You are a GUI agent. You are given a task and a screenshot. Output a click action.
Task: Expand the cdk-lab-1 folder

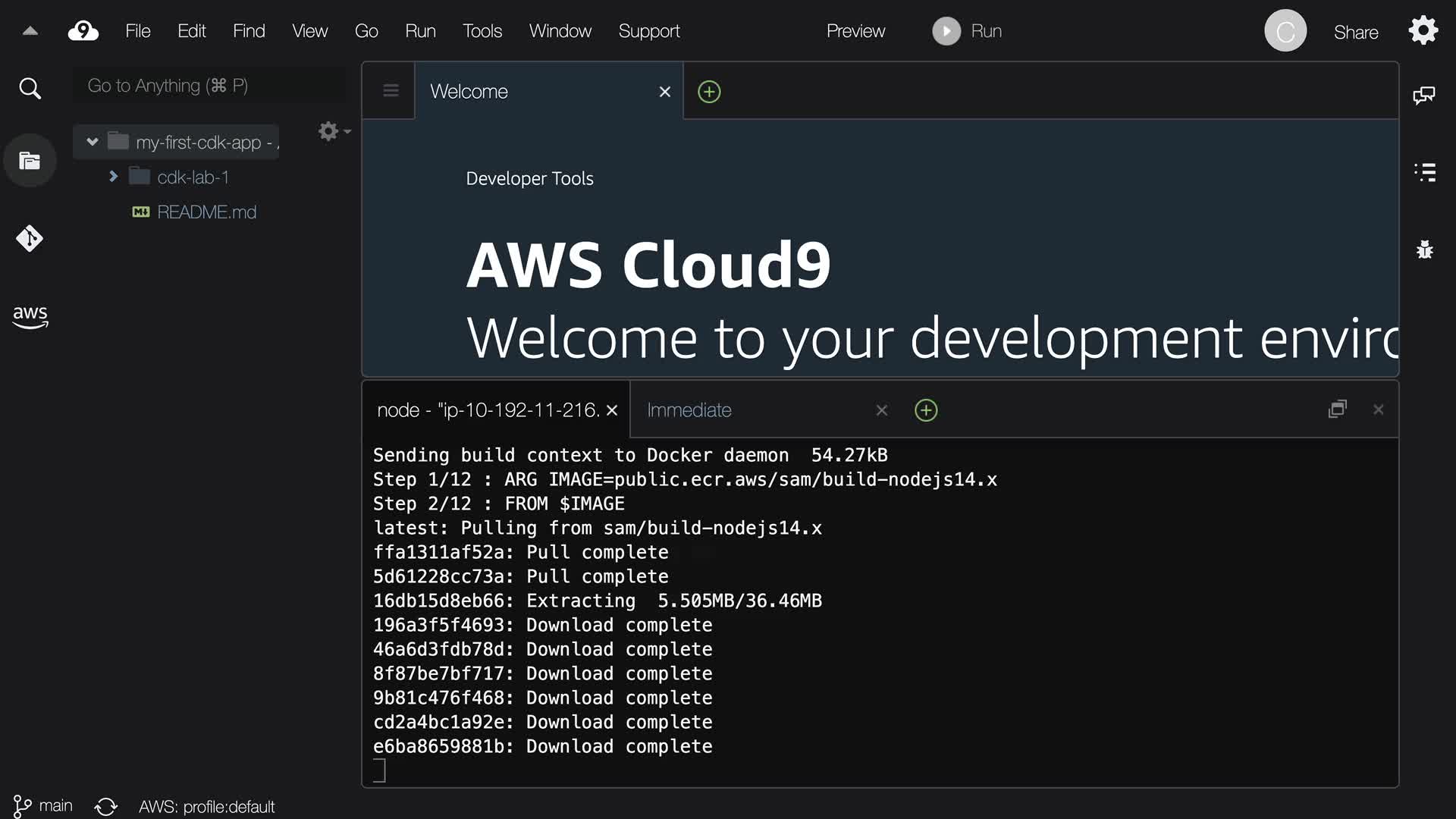113,177
